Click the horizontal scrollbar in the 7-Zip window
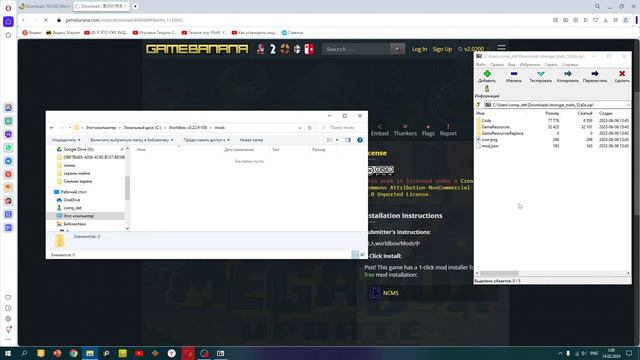 point(499,273)
